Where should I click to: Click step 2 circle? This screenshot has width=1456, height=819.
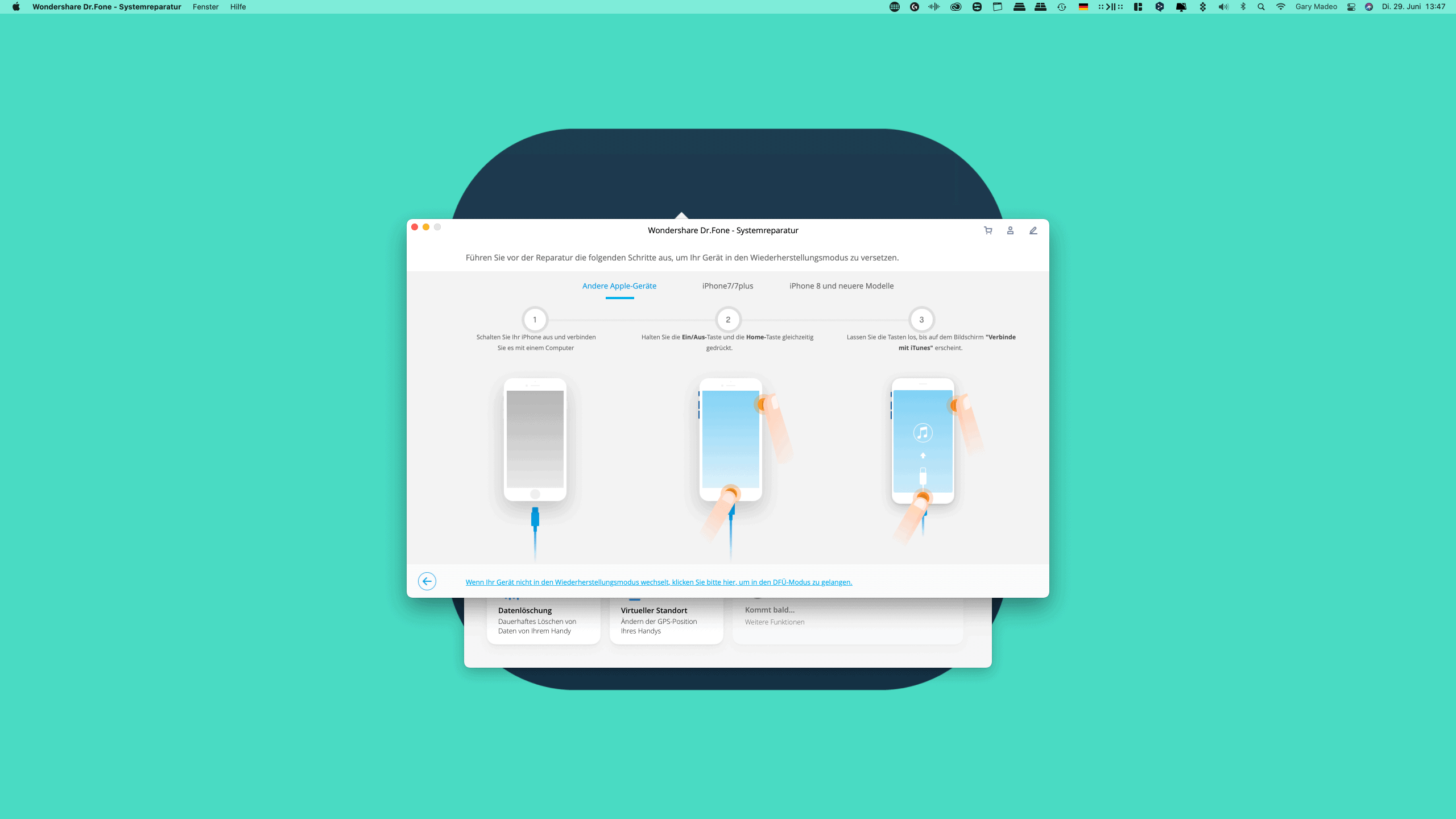click(x=728, y=320)
